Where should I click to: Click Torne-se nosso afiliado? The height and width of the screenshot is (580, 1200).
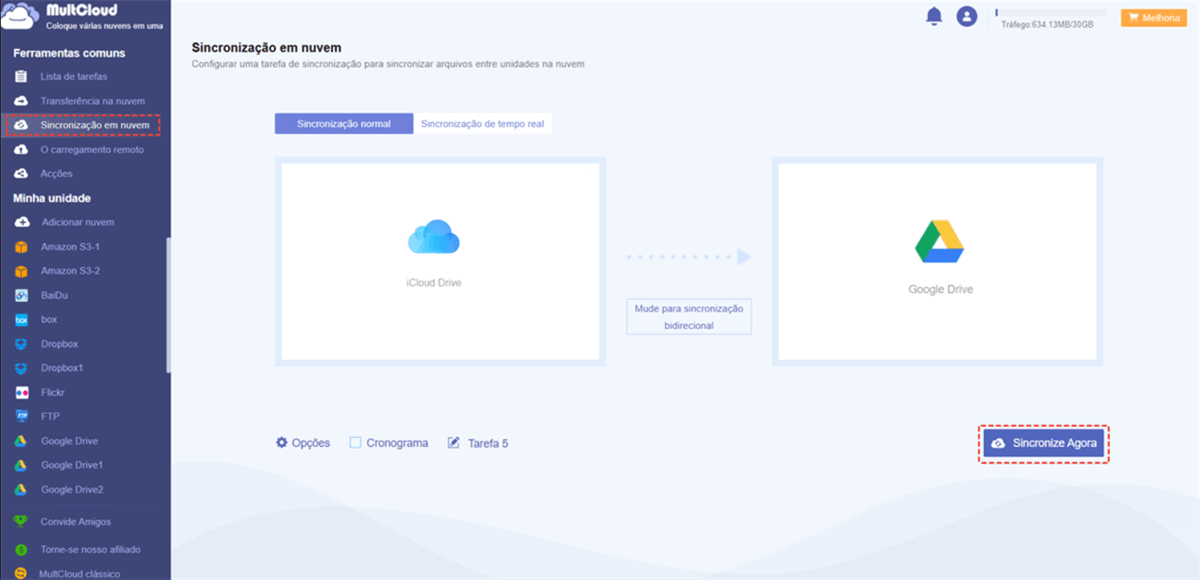pos(91,549)
